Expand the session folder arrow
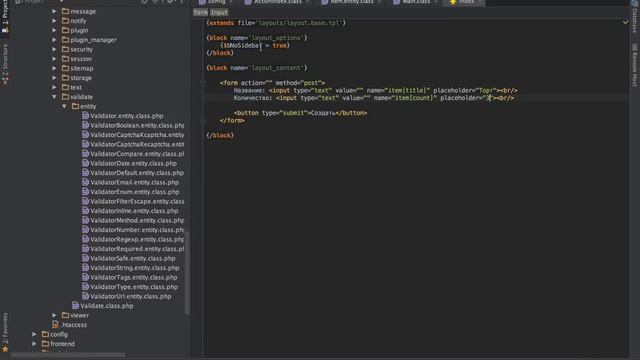The height and width of the screenshot is (360, 640). 54,59
